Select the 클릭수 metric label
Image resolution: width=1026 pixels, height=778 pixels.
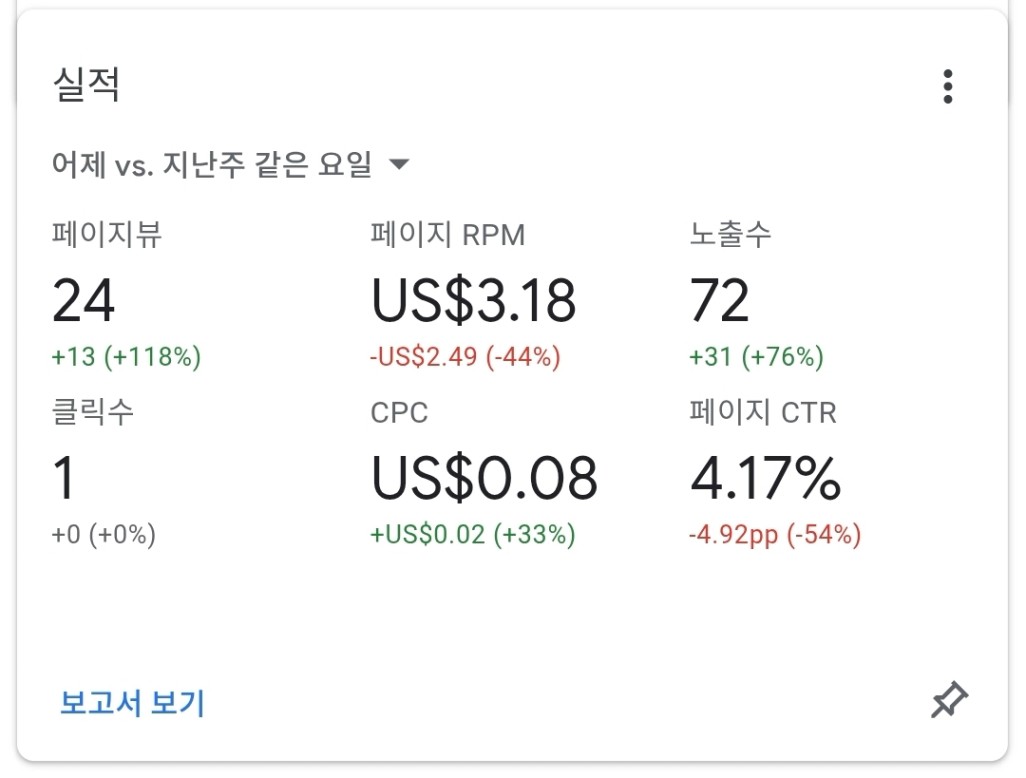(x=92, y=412)
